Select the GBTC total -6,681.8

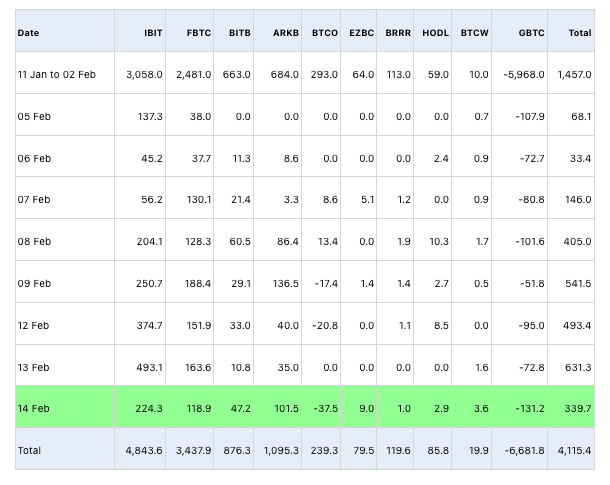tap(524, 450)
